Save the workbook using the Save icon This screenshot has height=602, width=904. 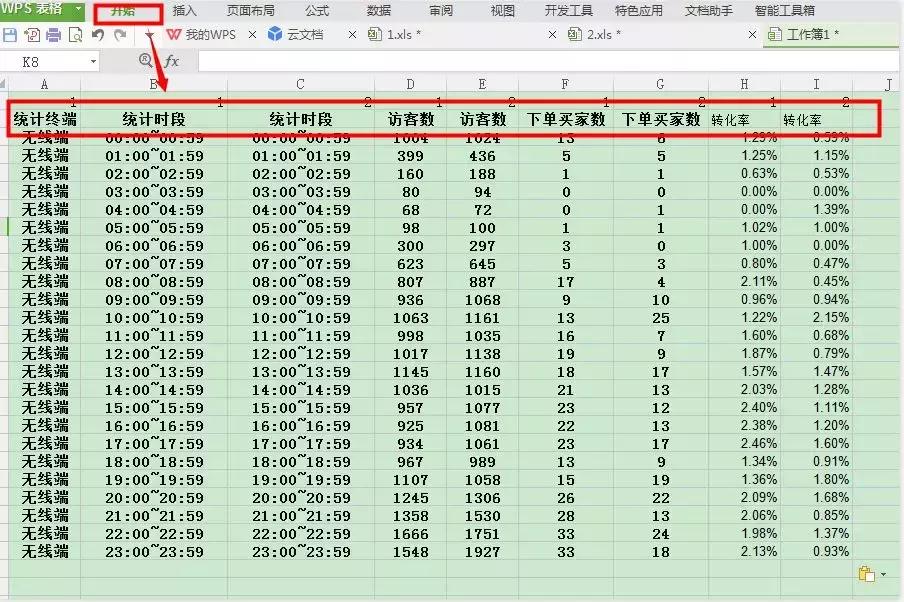(x=9, y=33)
